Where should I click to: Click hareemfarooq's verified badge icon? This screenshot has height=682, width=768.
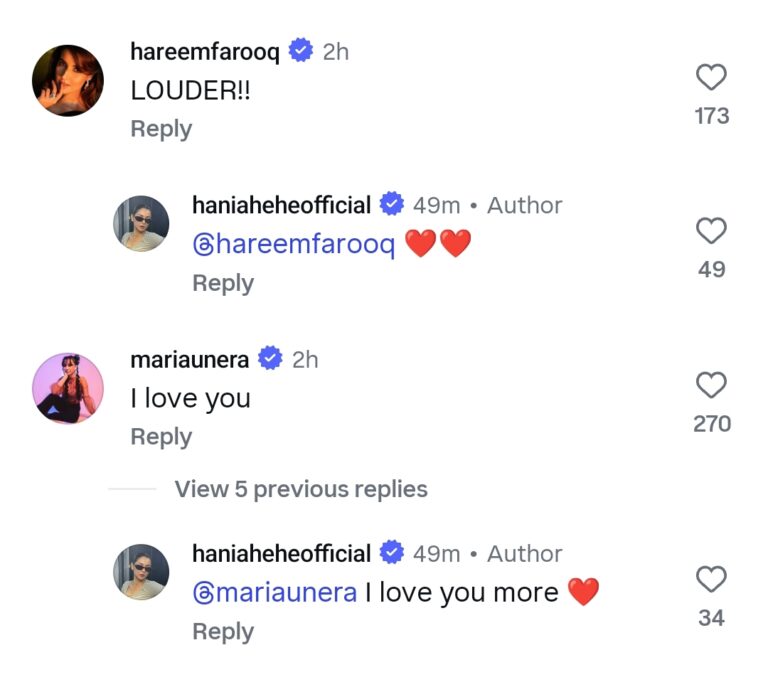pos(299,51)
